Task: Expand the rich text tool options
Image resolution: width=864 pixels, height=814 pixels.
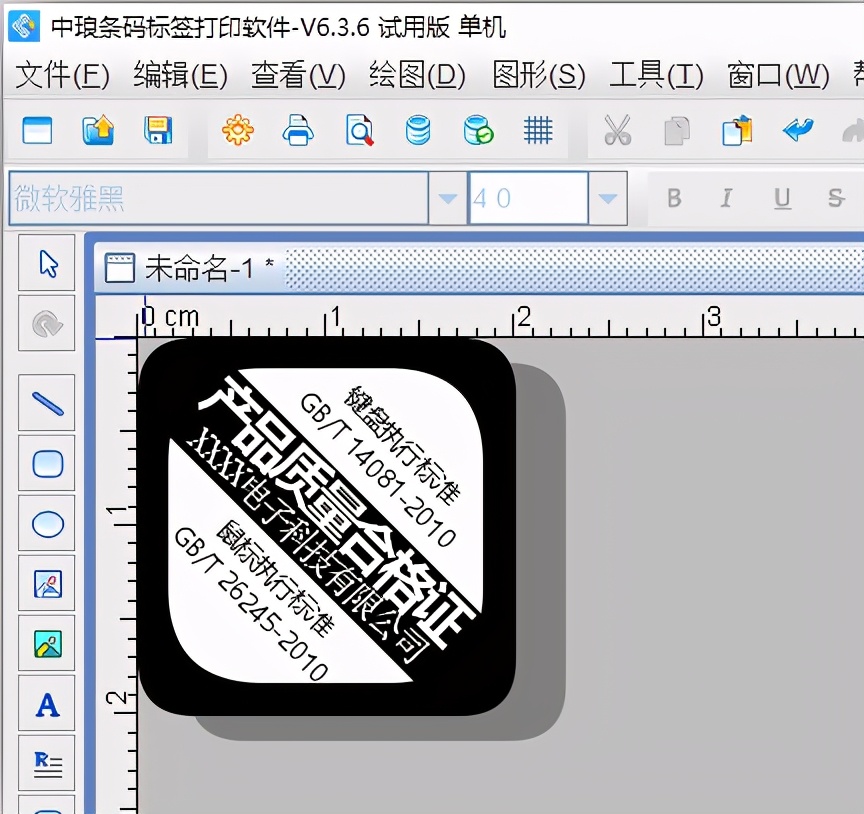Action: coord(46,765)
